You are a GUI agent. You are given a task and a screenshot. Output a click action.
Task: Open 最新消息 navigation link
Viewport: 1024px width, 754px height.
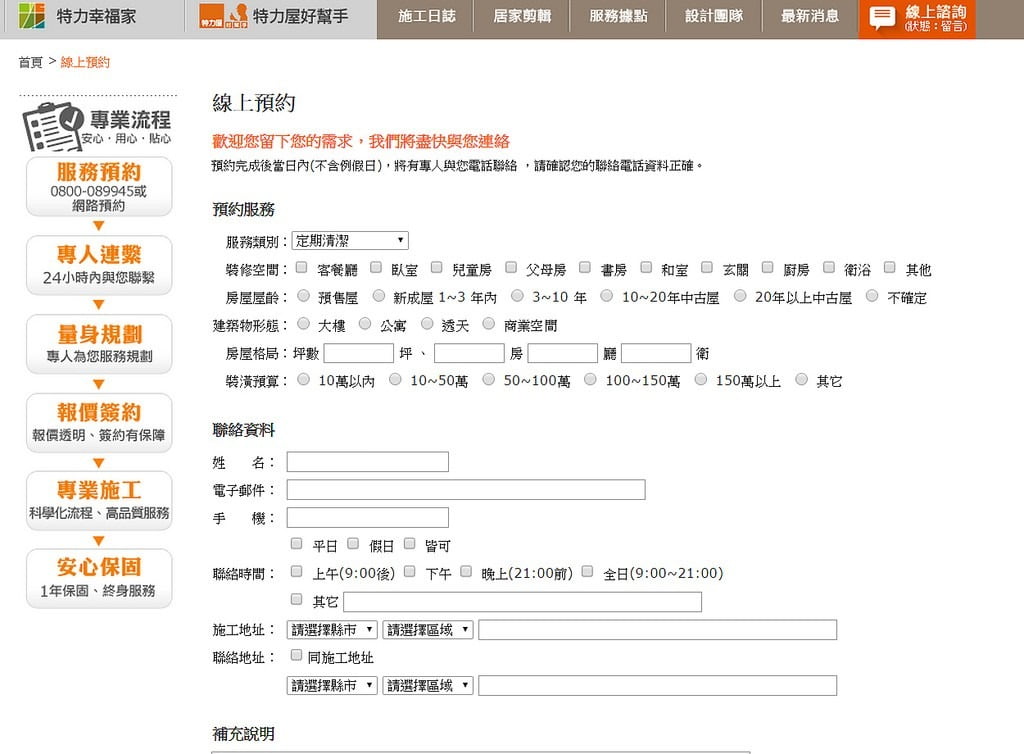pos(810,17)
